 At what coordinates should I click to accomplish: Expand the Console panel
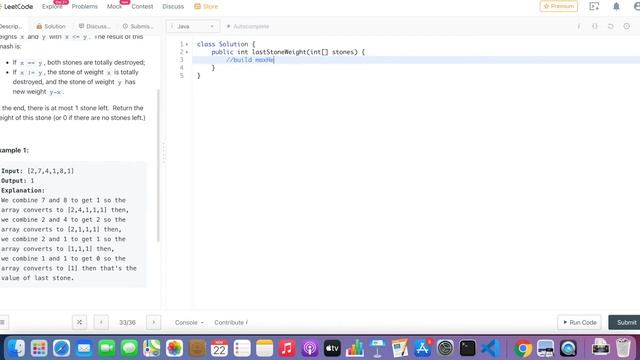tap(189, 322)
